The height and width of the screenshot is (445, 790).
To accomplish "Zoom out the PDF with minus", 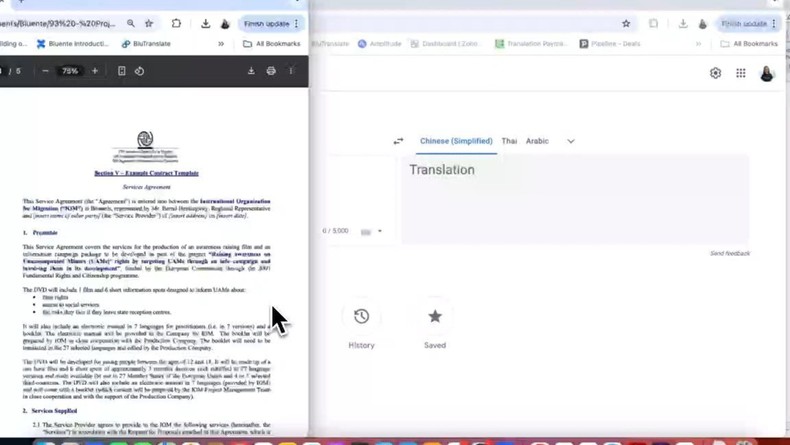I will [x=45, y=71].
